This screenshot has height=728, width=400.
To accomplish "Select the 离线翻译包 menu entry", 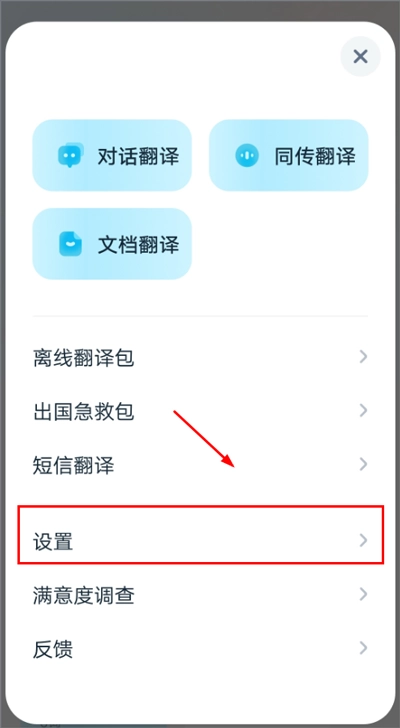I will coord(200,358).
